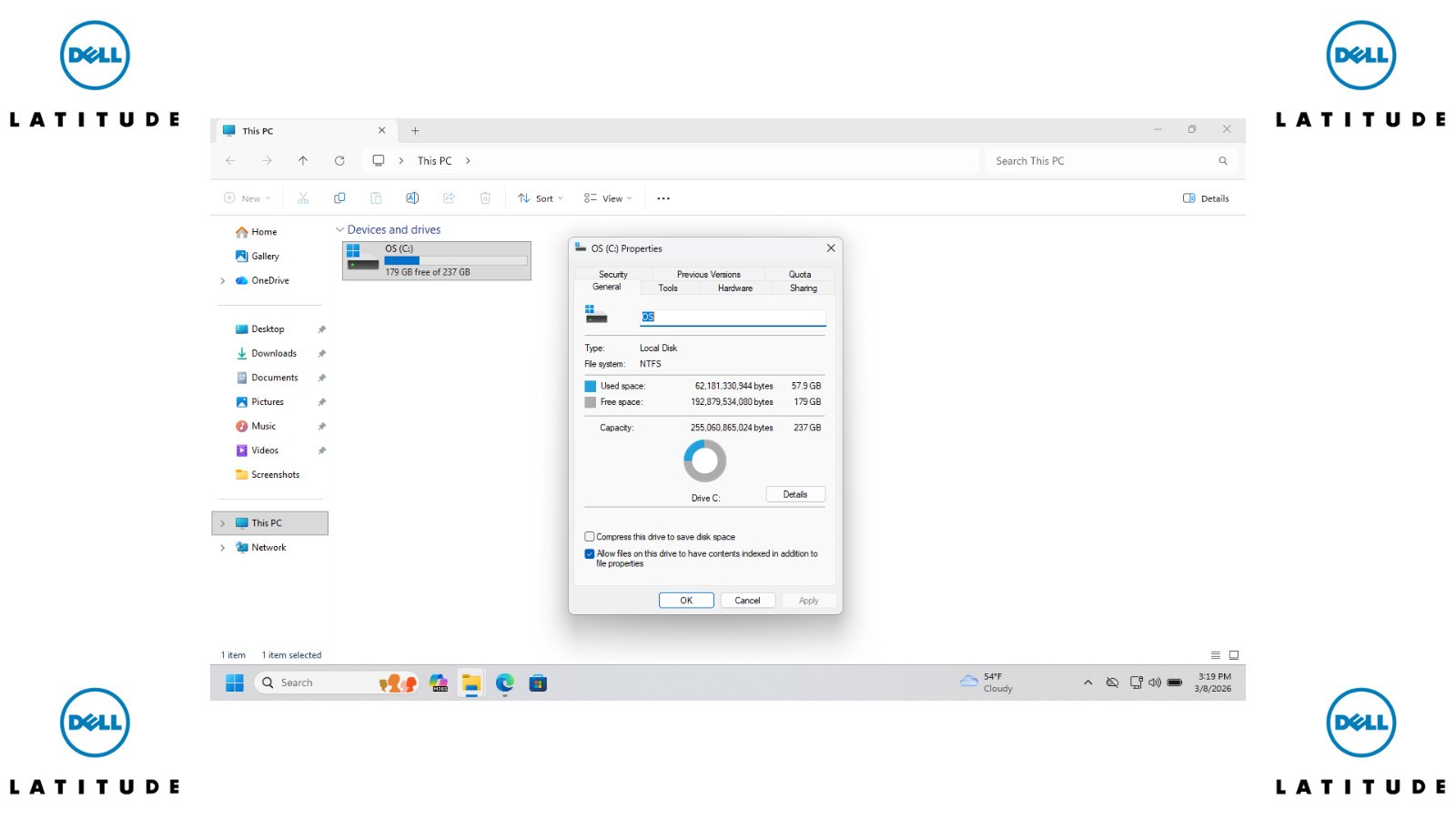The image size is (1456, 819).
Task: Switch to the Sharing tab
Action: pyautogui.click(x=804, y=288)
